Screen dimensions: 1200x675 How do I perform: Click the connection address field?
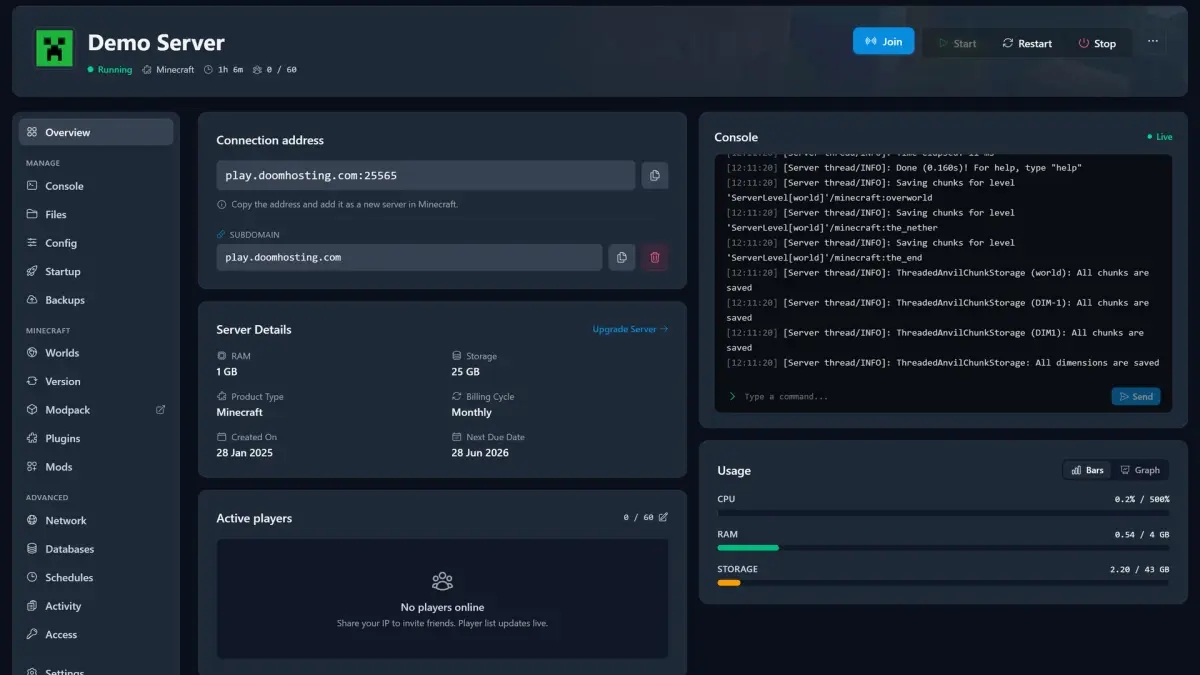tap(426, 175)
